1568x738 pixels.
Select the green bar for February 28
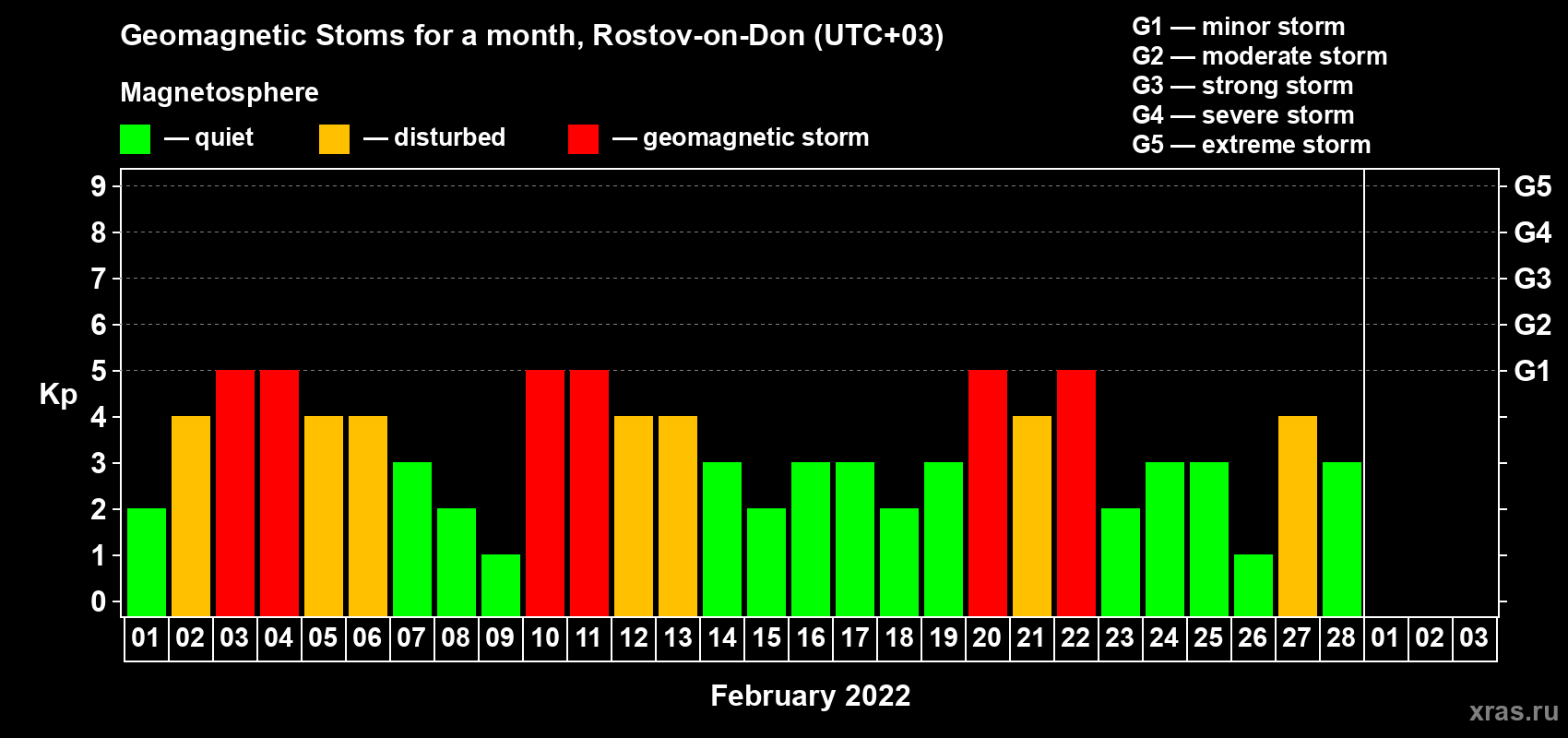tap(1342, 539)
